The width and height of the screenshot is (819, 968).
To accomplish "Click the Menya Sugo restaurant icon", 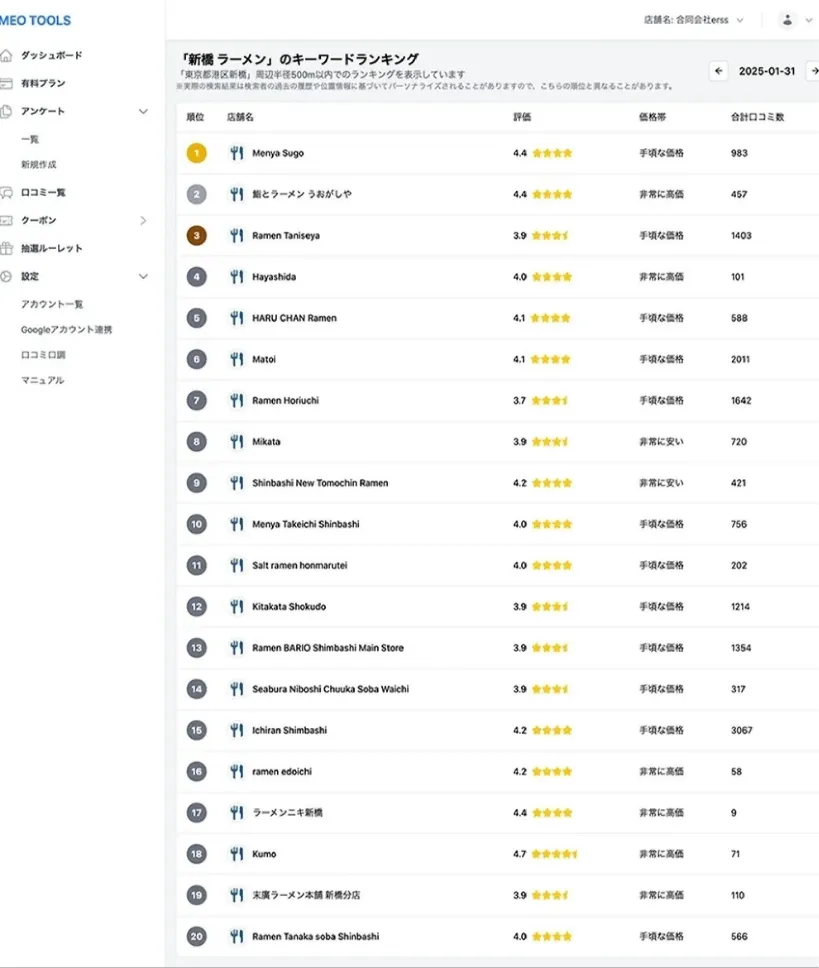I will click(x=236, y=153).
